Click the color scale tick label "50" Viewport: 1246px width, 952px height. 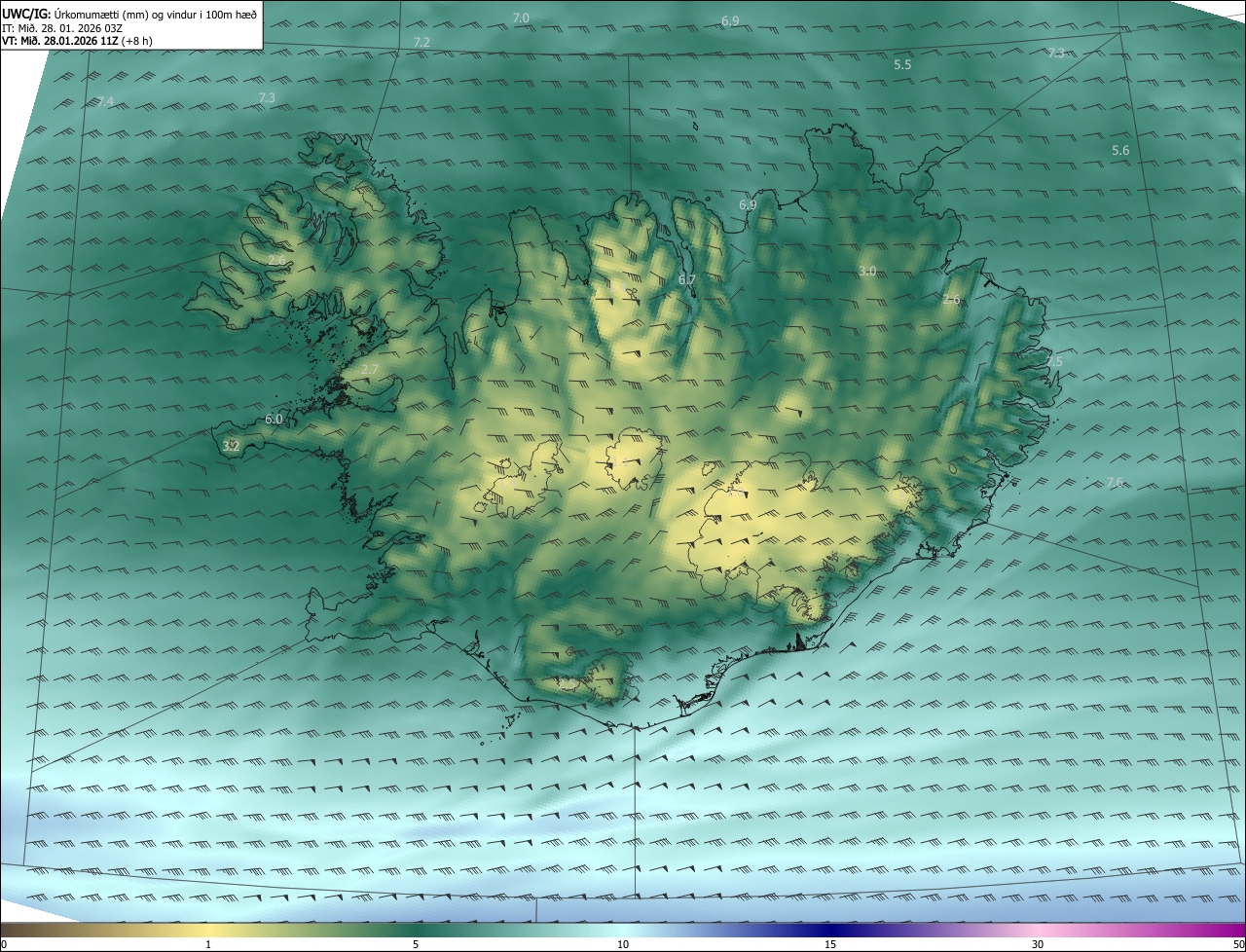tap(1238, 944)
